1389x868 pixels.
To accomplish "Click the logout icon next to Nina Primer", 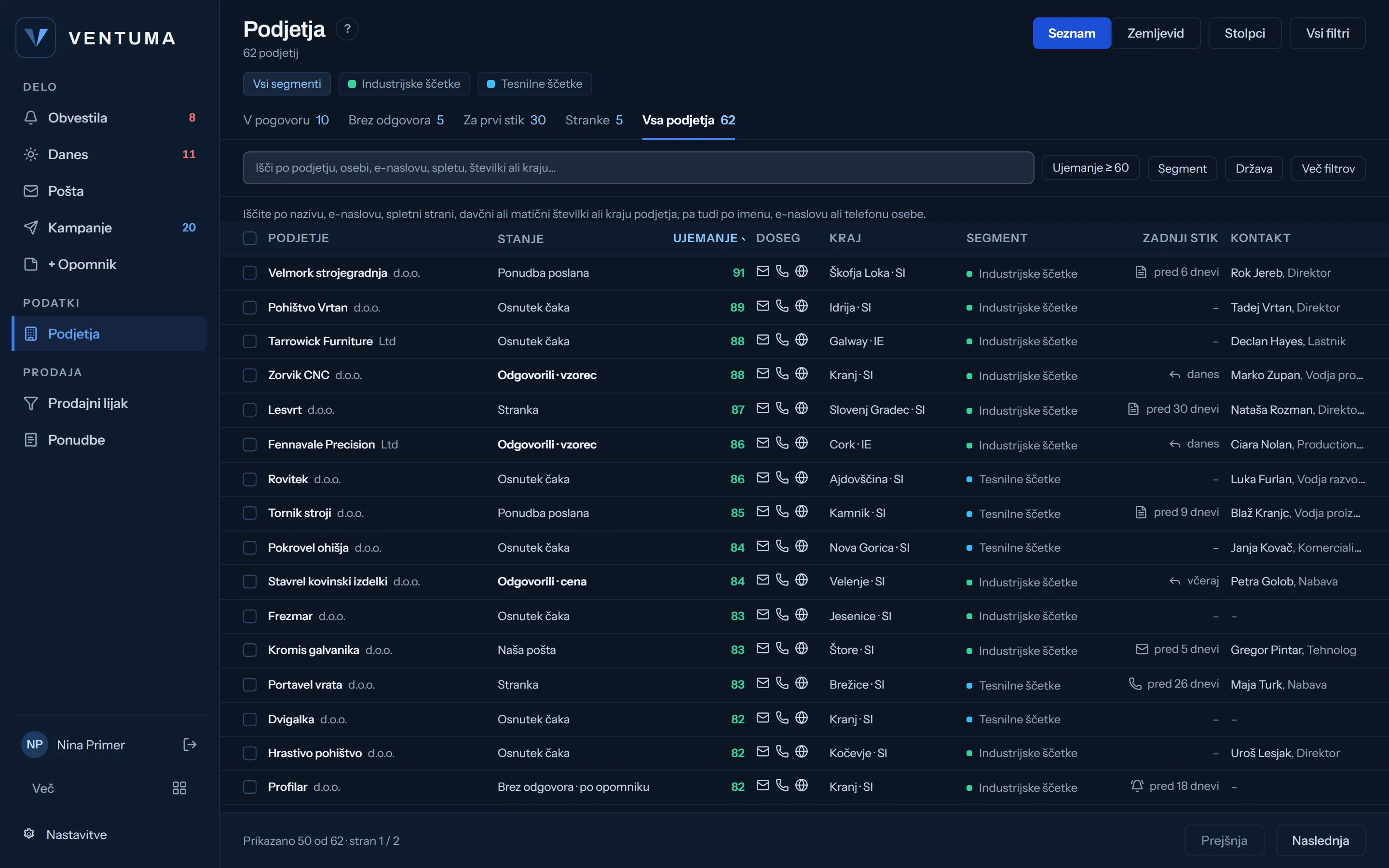I will point(190,745).
